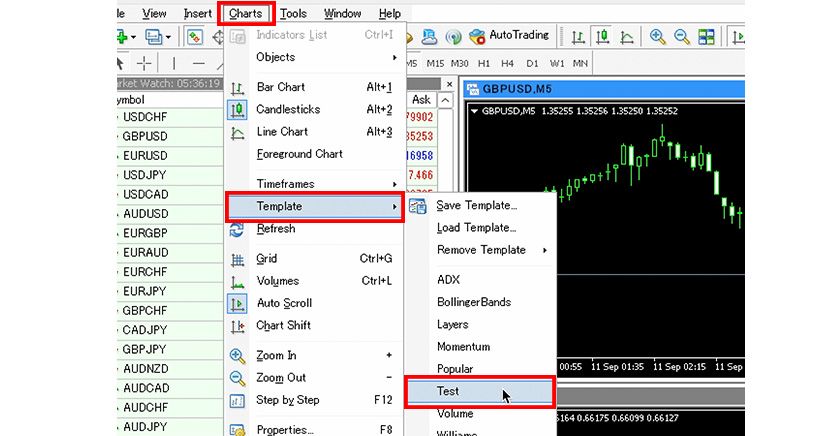Click the line chart toolbar icon

point(627,36)
